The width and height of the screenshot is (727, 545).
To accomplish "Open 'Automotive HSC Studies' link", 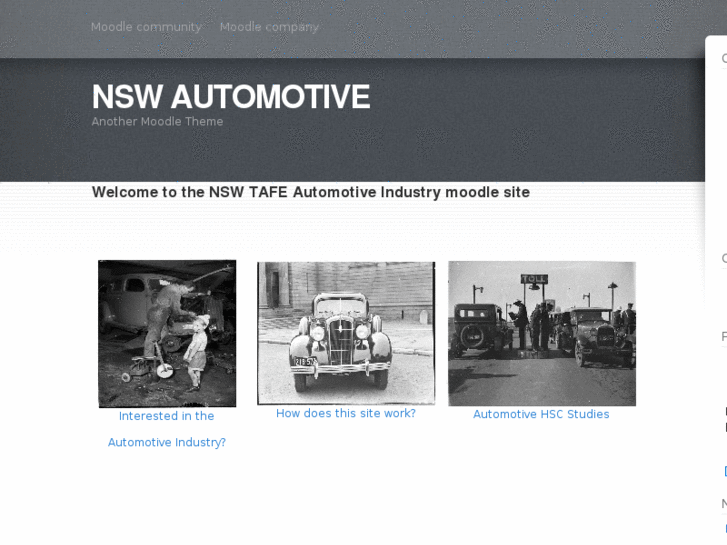I will tap(541, 414).
